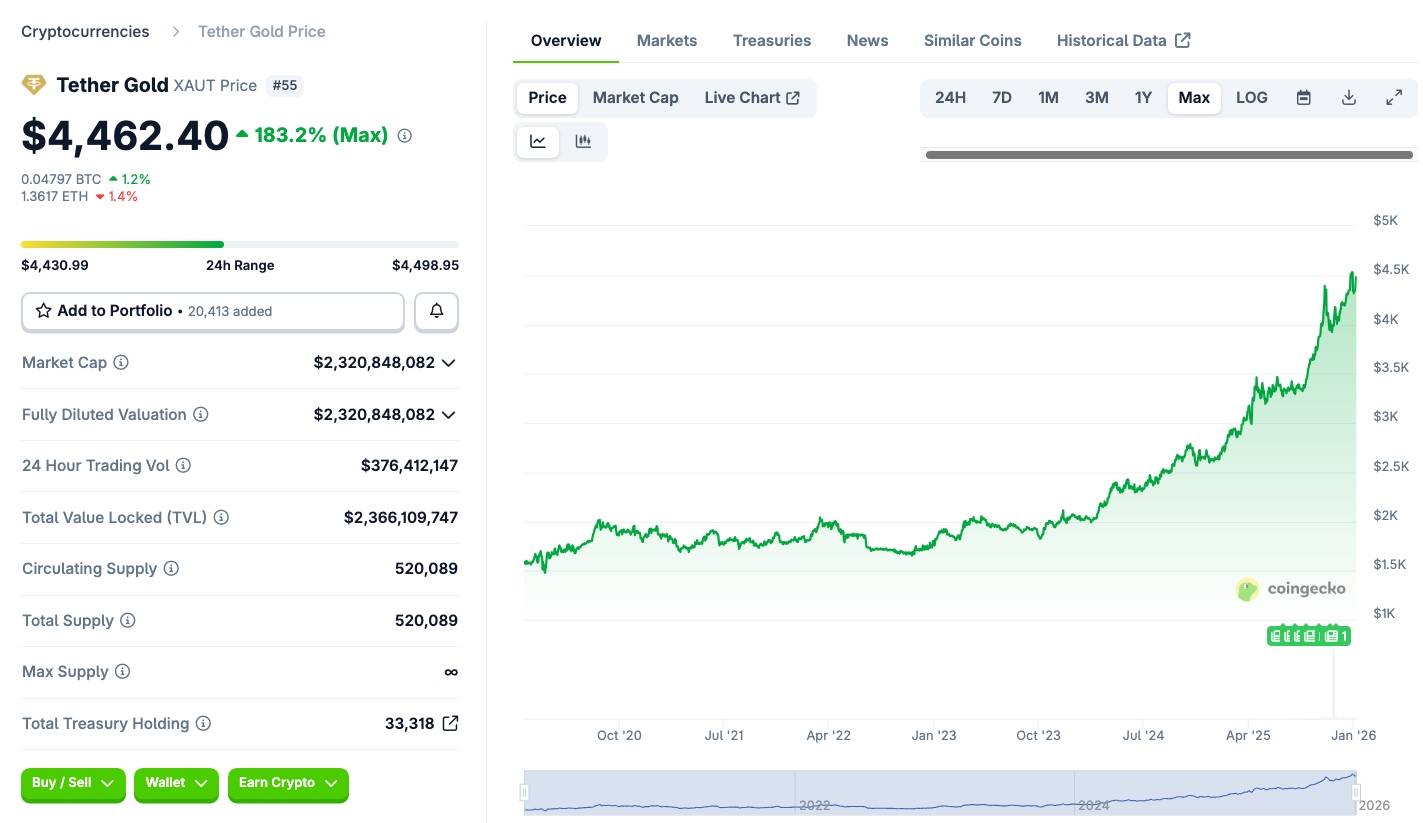The height and width of the screenshot is (823, 1423).
Task: Open the Similar Coins tab
Action: [x=972, y=41]
